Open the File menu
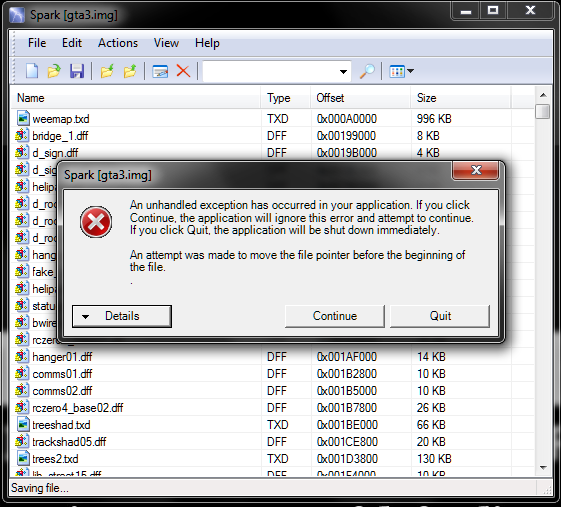This screenshot has width=561, height=507. click(37, 43)
